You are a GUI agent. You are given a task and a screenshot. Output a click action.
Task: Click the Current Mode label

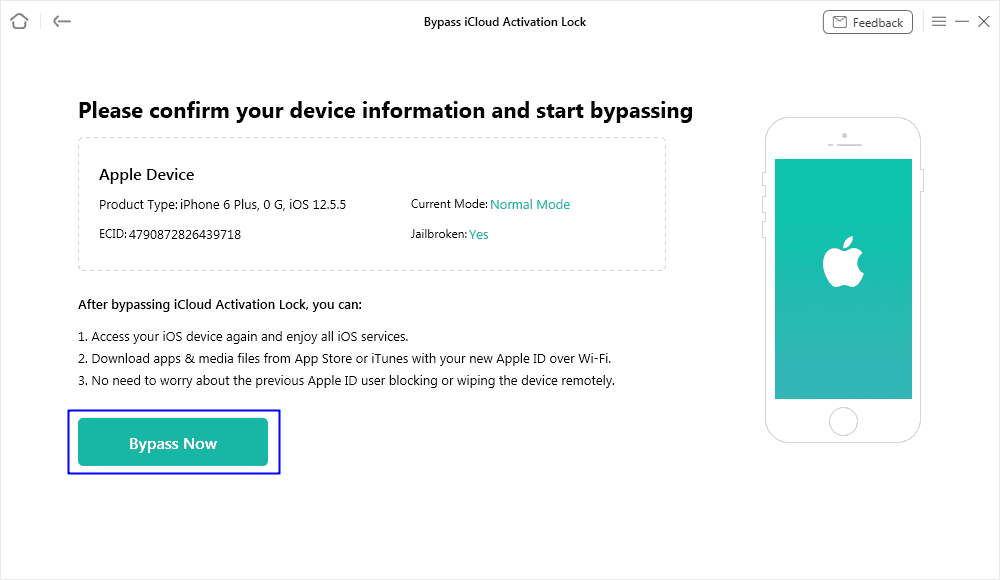pos(449,204)
